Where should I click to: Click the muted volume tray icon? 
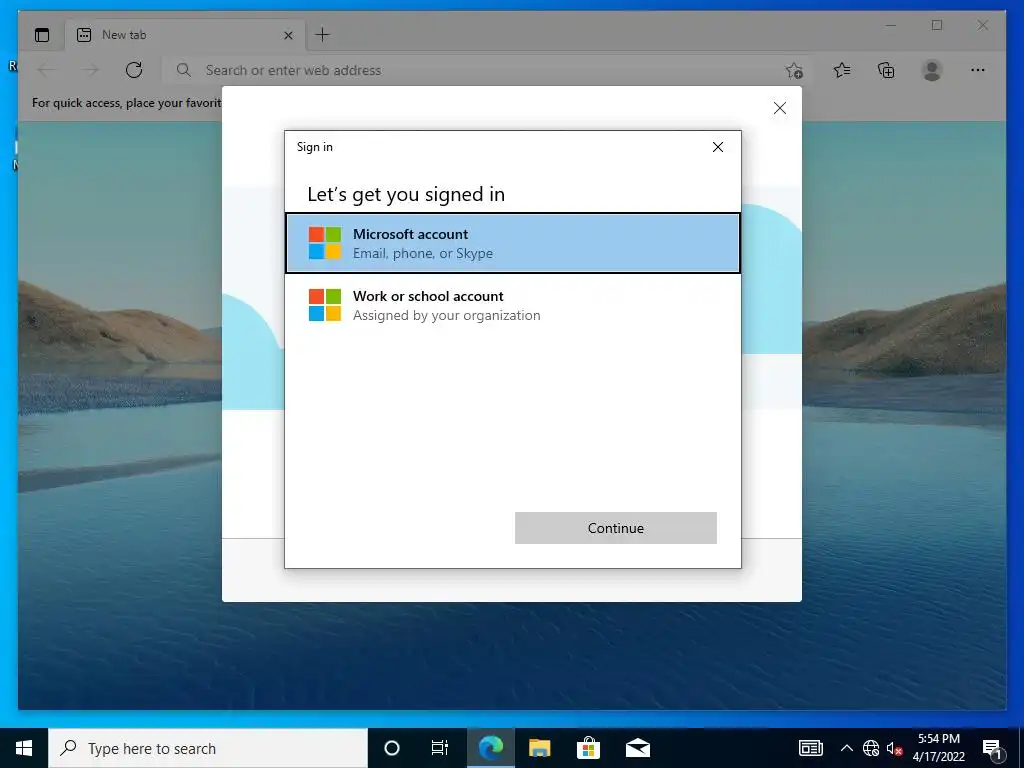(x=894, y=748)
